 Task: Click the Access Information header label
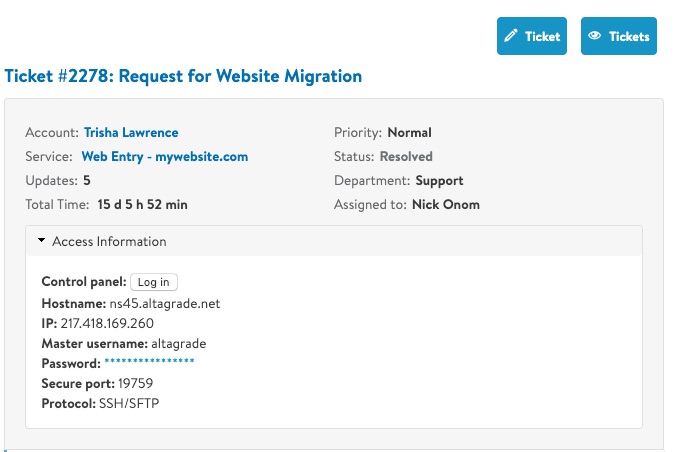point(109,241)
